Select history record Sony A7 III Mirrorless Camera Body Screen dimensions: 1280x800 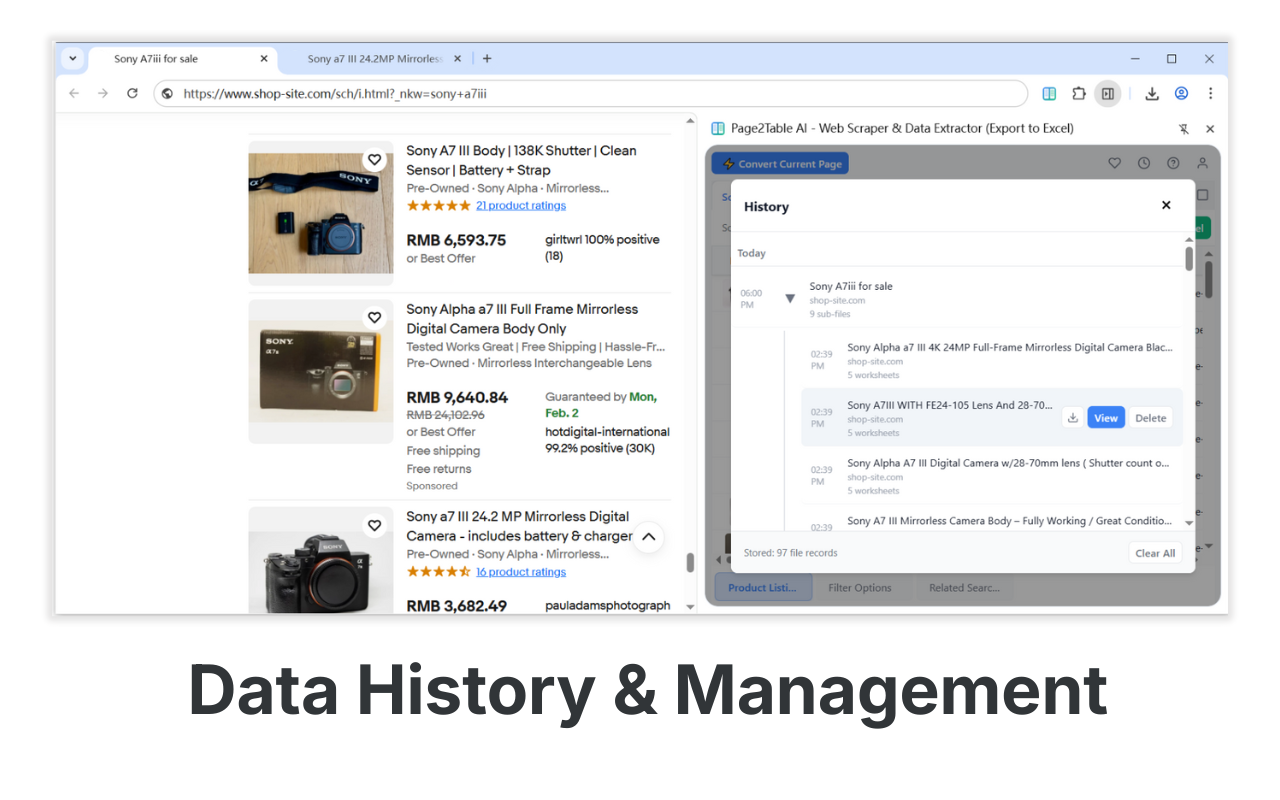coord(992,520)
